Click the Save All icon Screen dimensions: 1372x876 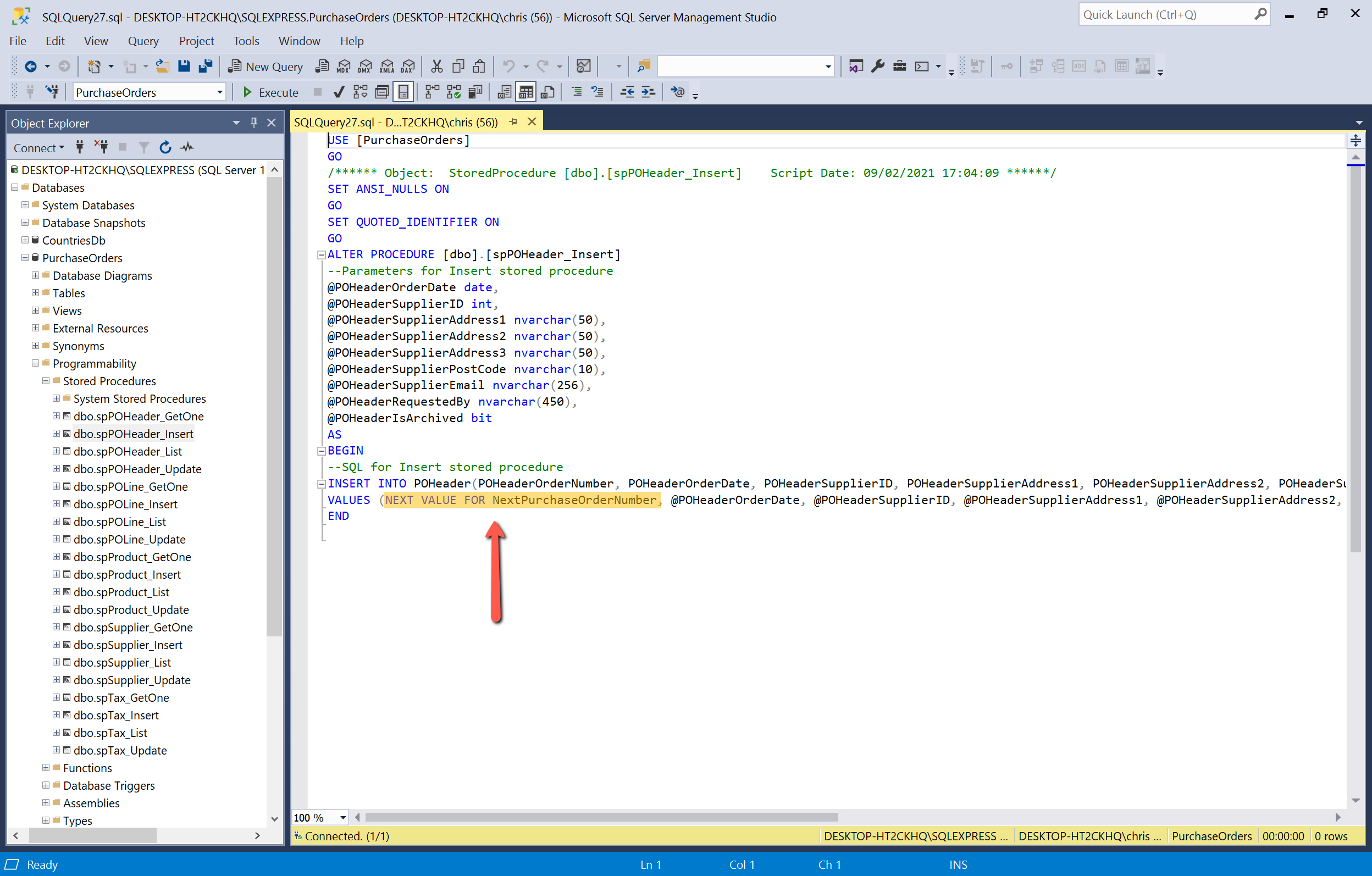pyautogui.click(x=205, y=66)
